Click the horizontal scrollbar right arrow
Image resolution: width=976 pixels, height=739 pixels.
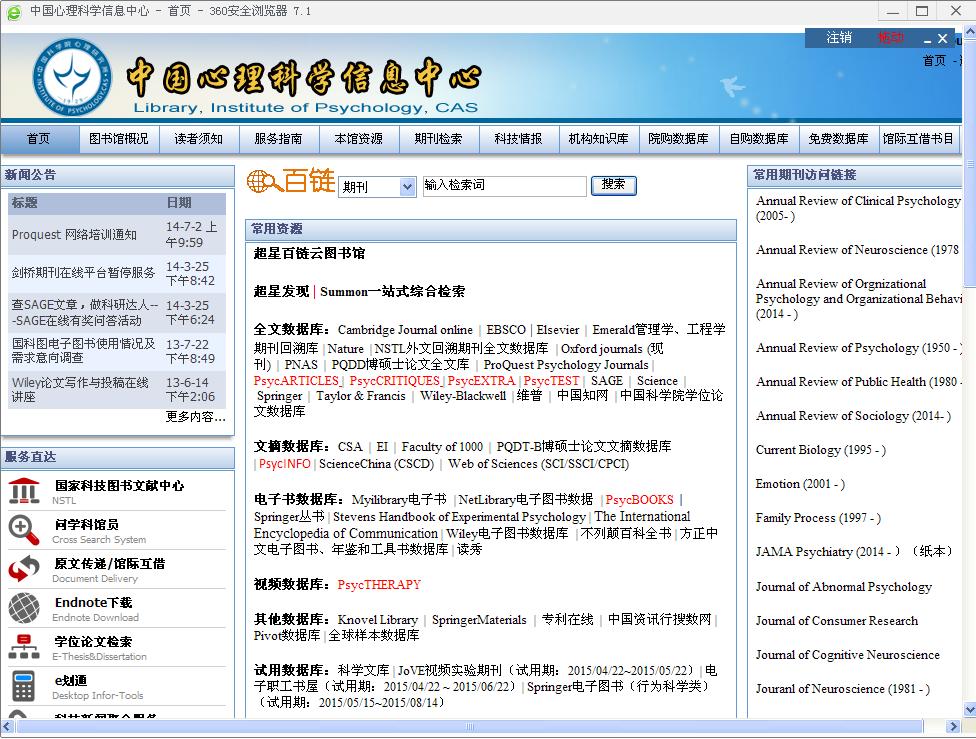[x=953, y=727]
